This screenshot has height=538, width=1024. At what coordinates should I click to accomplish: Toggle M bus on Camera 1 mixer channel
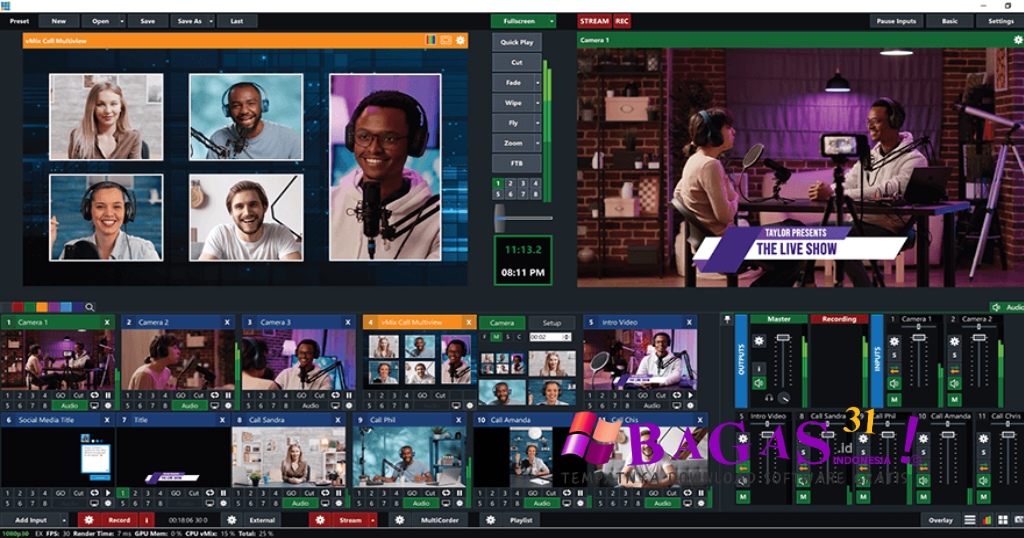pos(894,399)
